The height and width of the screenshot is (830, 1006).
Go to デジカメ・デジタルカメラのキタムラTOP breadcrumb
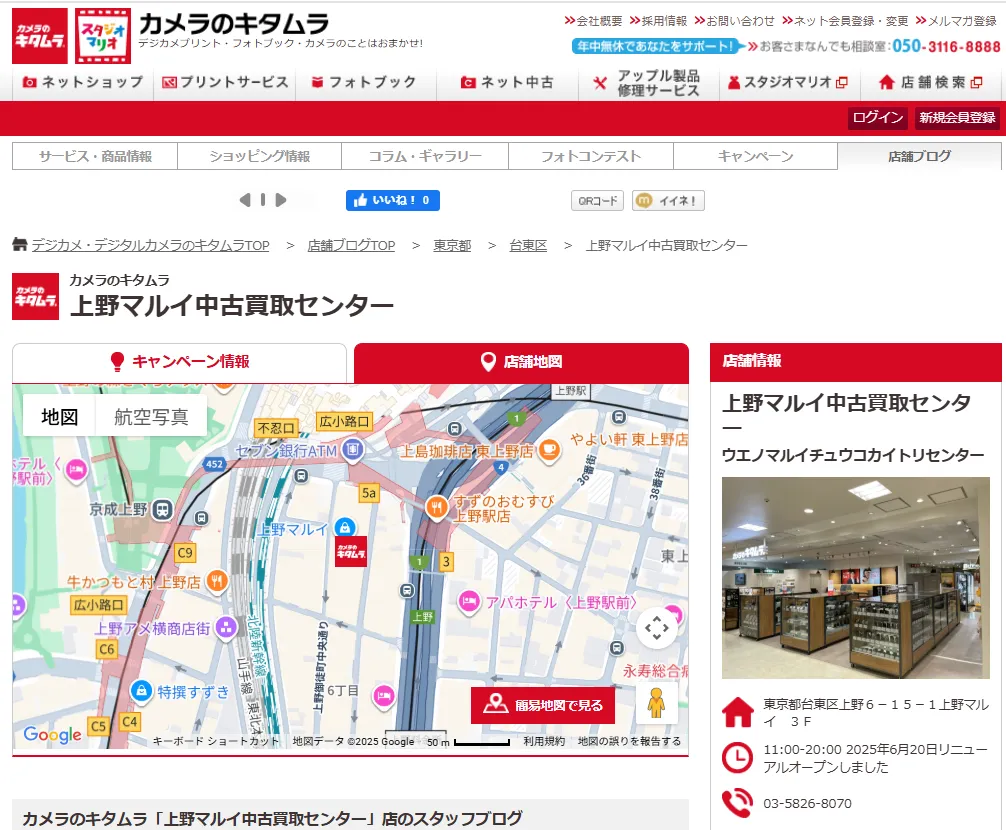[151, 245]
